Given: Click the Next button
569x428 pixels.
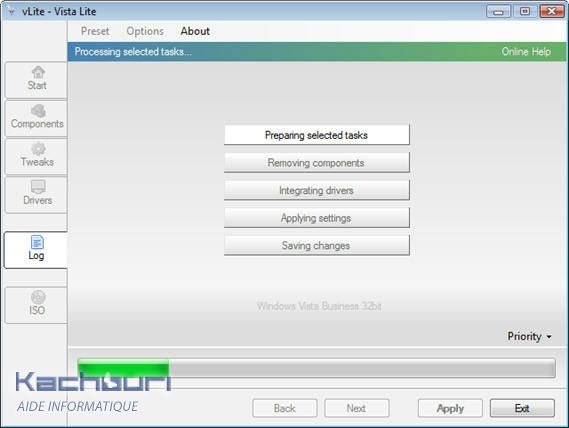Looking at the screenshot, I should click(356, 408).
